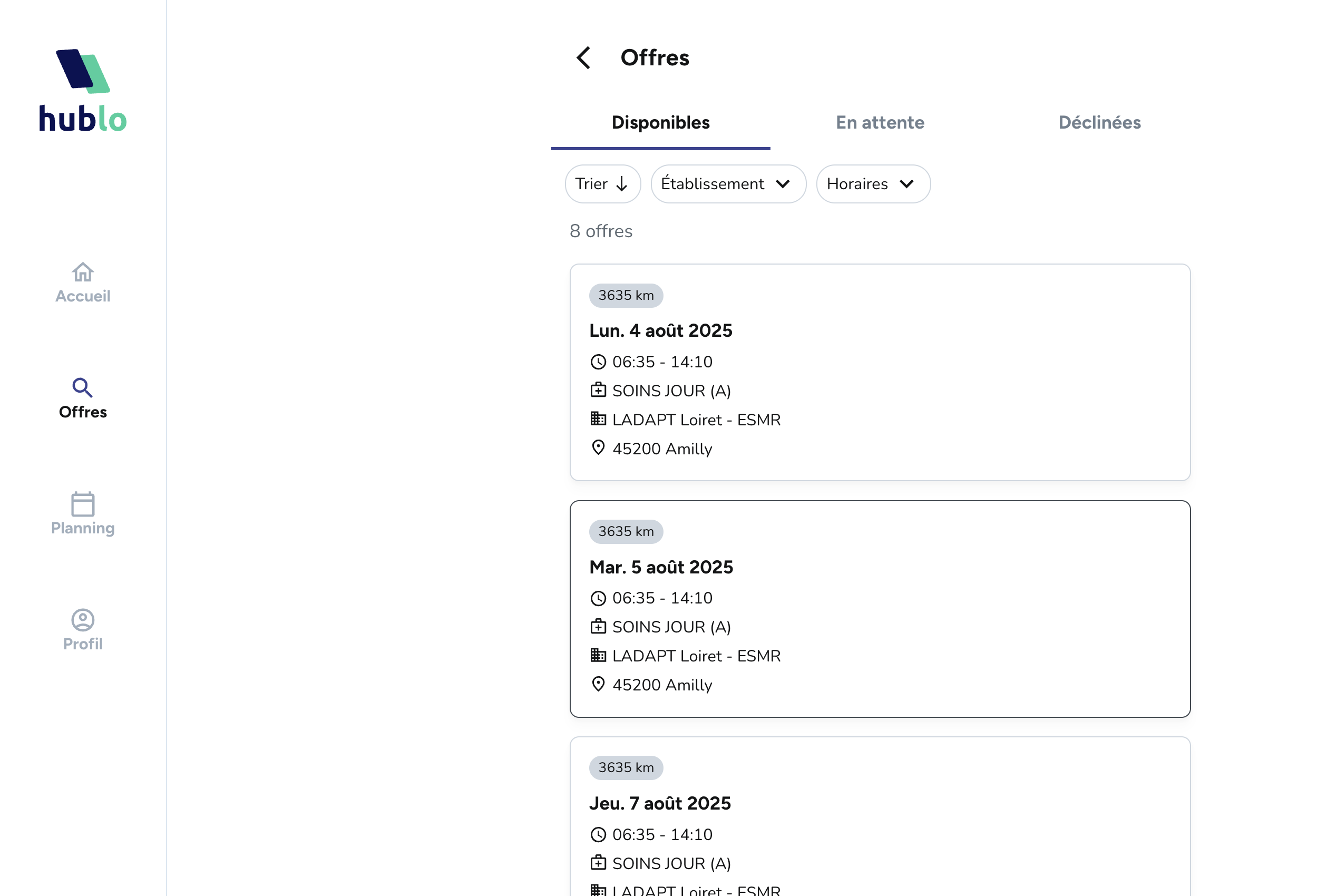Viewport: 1327px width, 896px height.
Task: Switch to the Déclinées tab
Action: coord(1099,122)
